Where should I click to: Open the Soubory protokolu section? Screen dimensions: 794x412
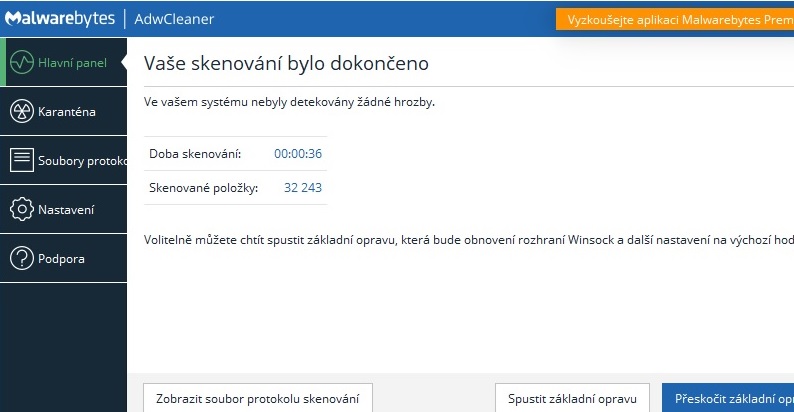(63, 160)
